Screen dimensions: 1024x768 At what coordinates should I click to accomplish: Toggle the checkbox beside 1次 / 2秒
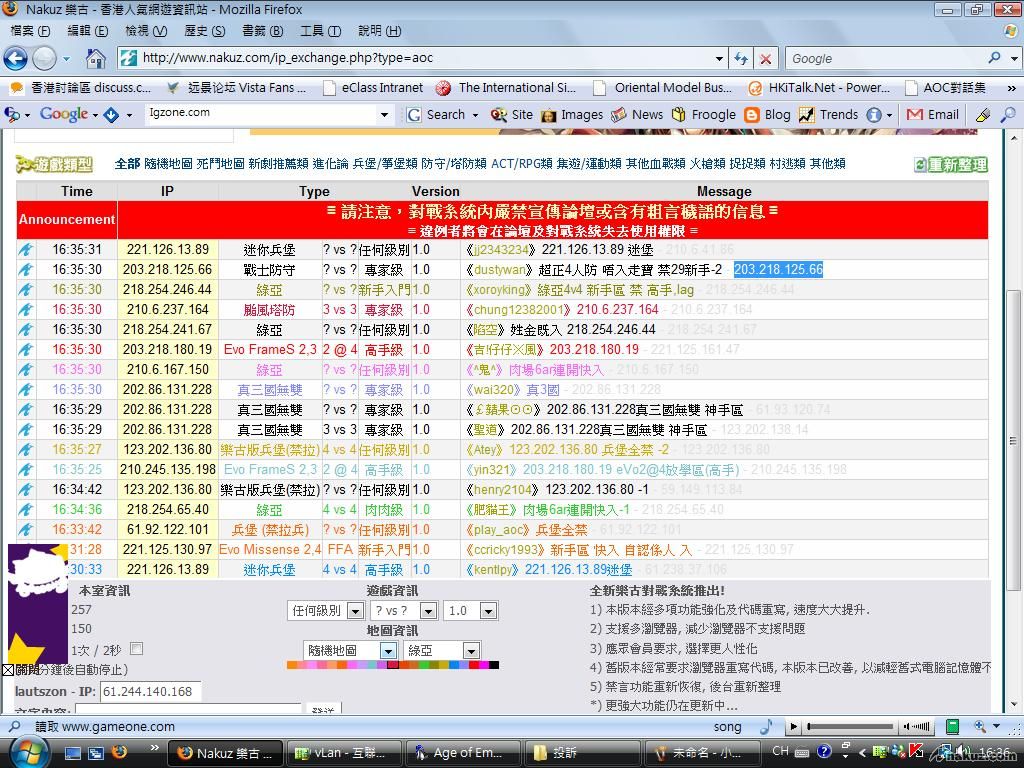click(x=136, y=649)
